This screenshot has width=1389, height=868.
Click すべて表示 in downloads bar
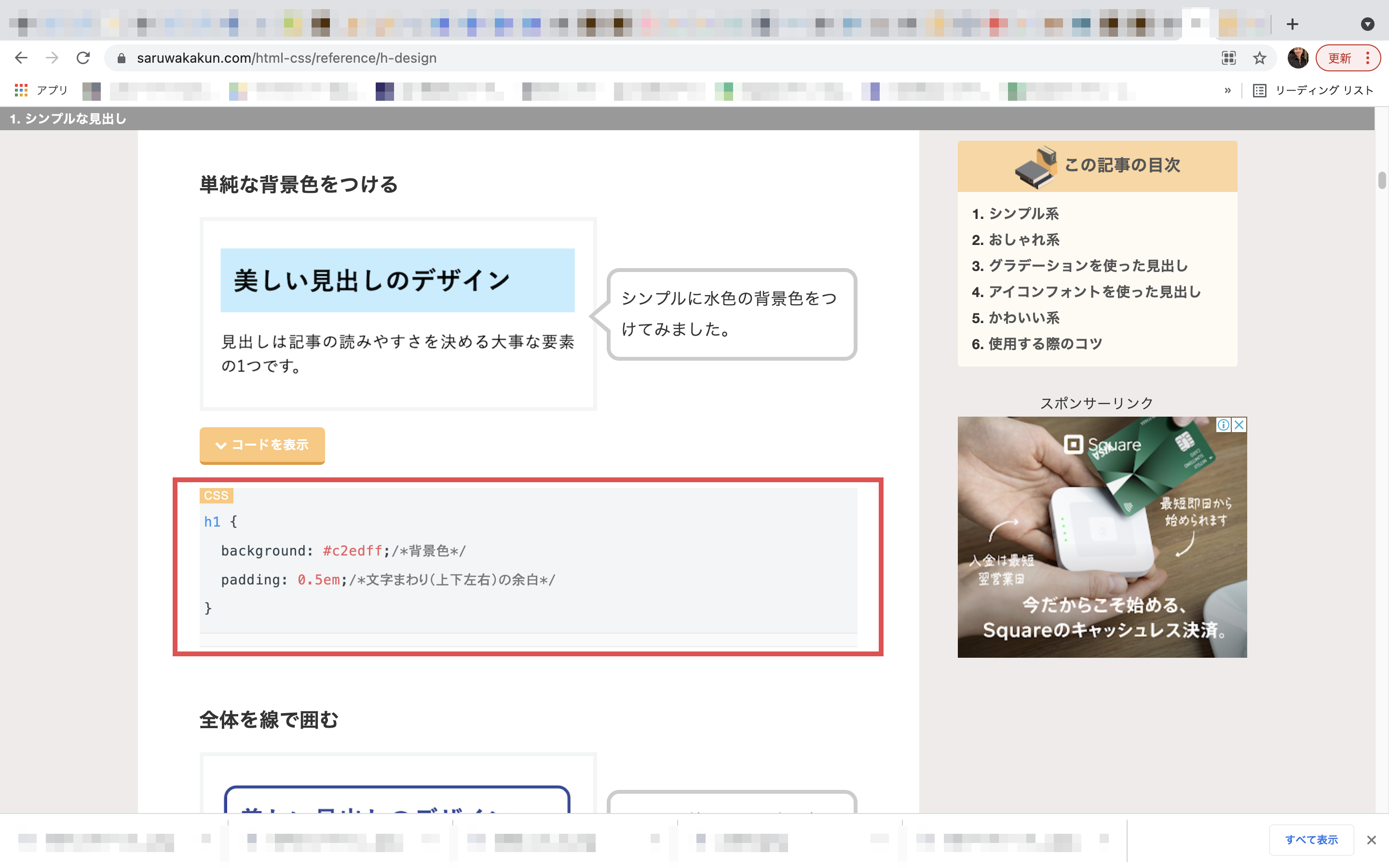1311,840
